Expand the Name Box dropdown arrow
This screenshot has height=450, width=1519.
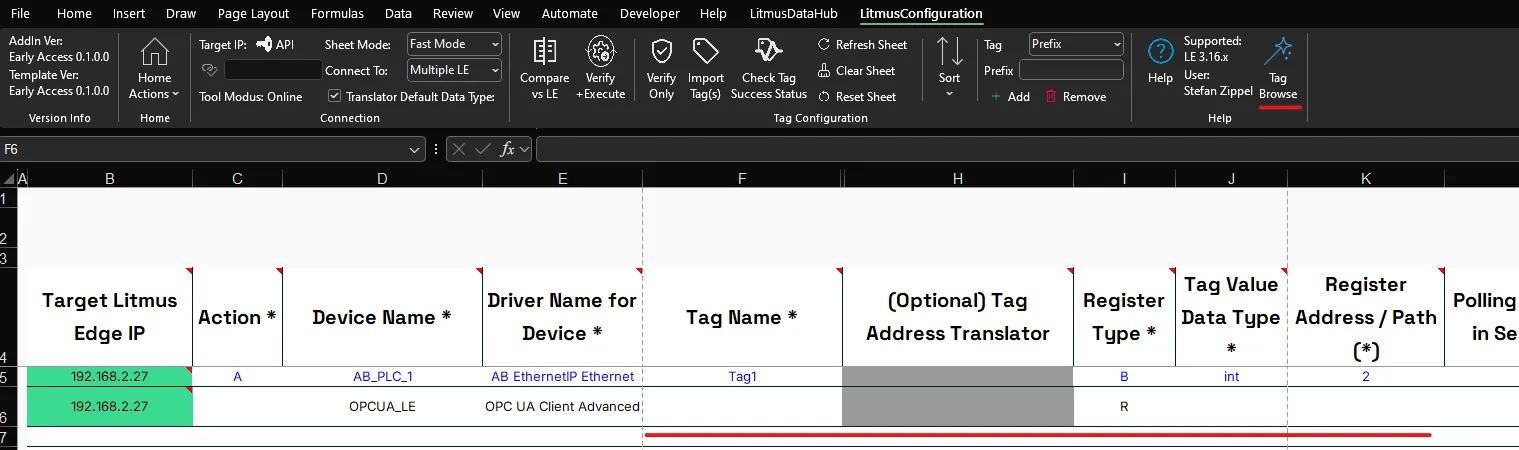[415, 149]
